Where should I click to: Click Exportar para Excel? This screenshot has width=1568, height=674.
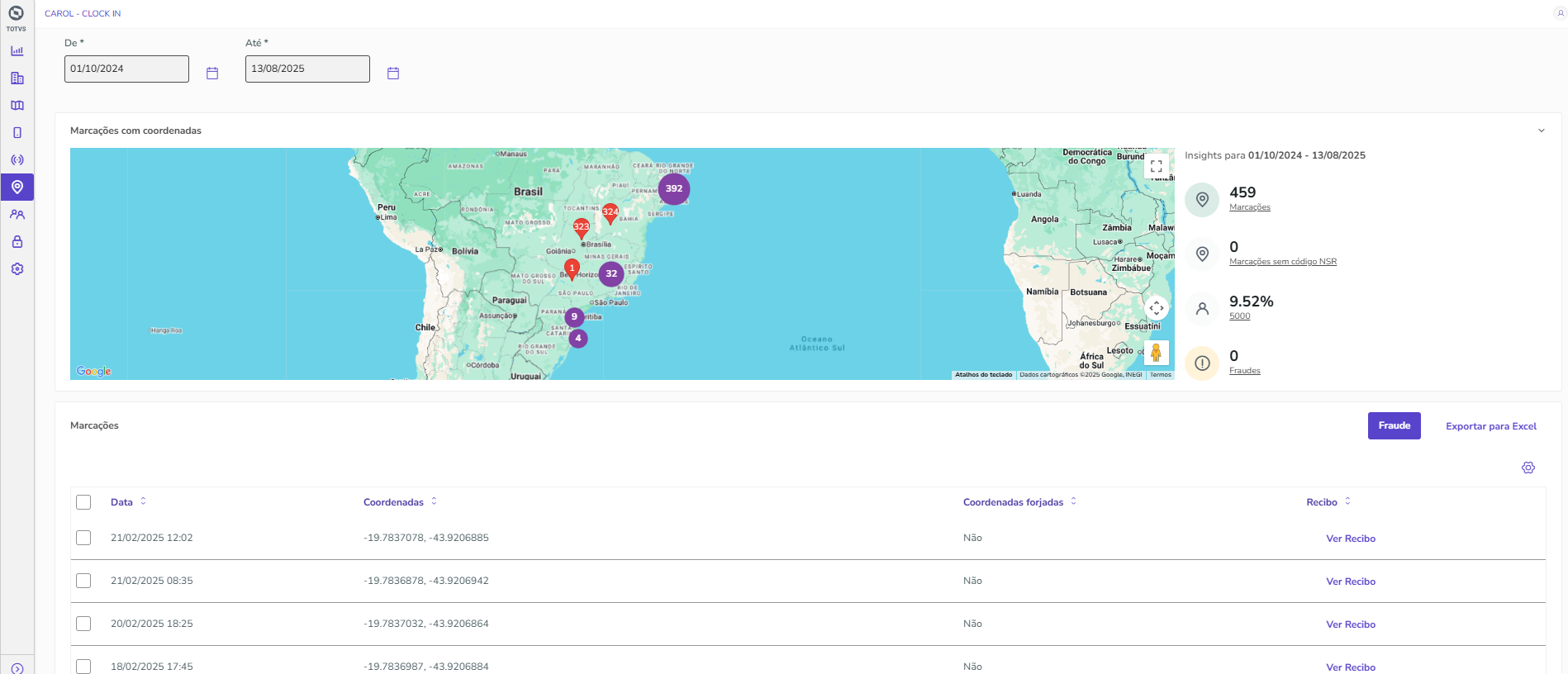pos(1490,426)
